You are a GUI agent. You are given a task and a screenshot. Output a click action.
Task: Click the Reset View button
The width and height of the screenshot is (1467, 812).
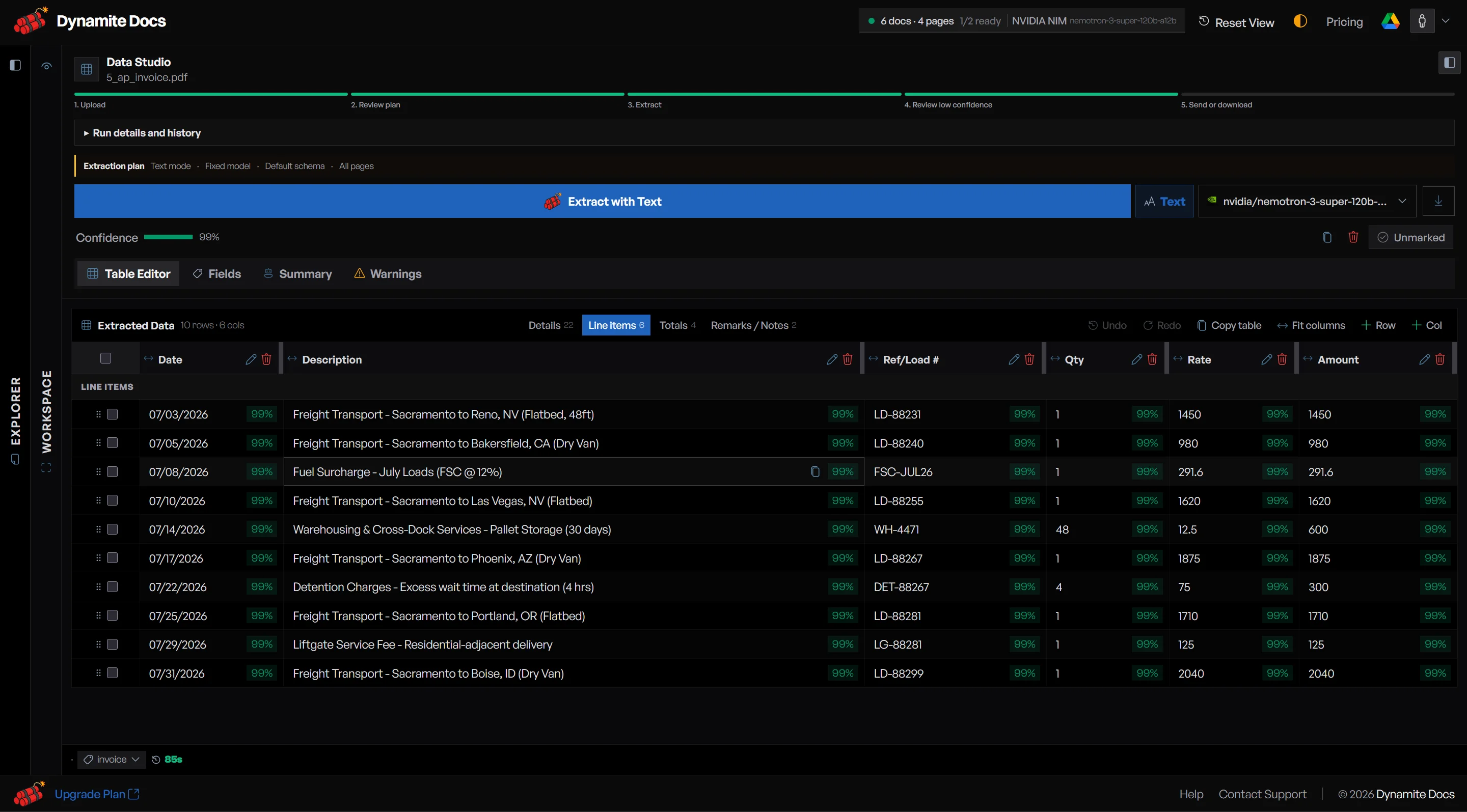[x=1236, y=22]
